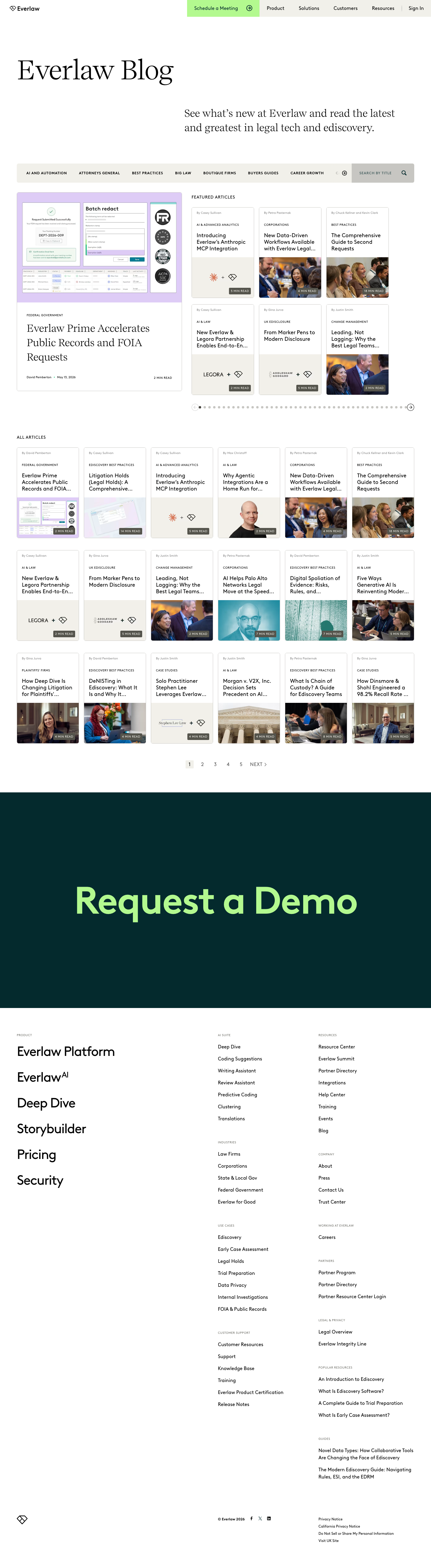Click Visit UK Site link
Screen dimensions: 431x1568
click(x=329, y=1541)
